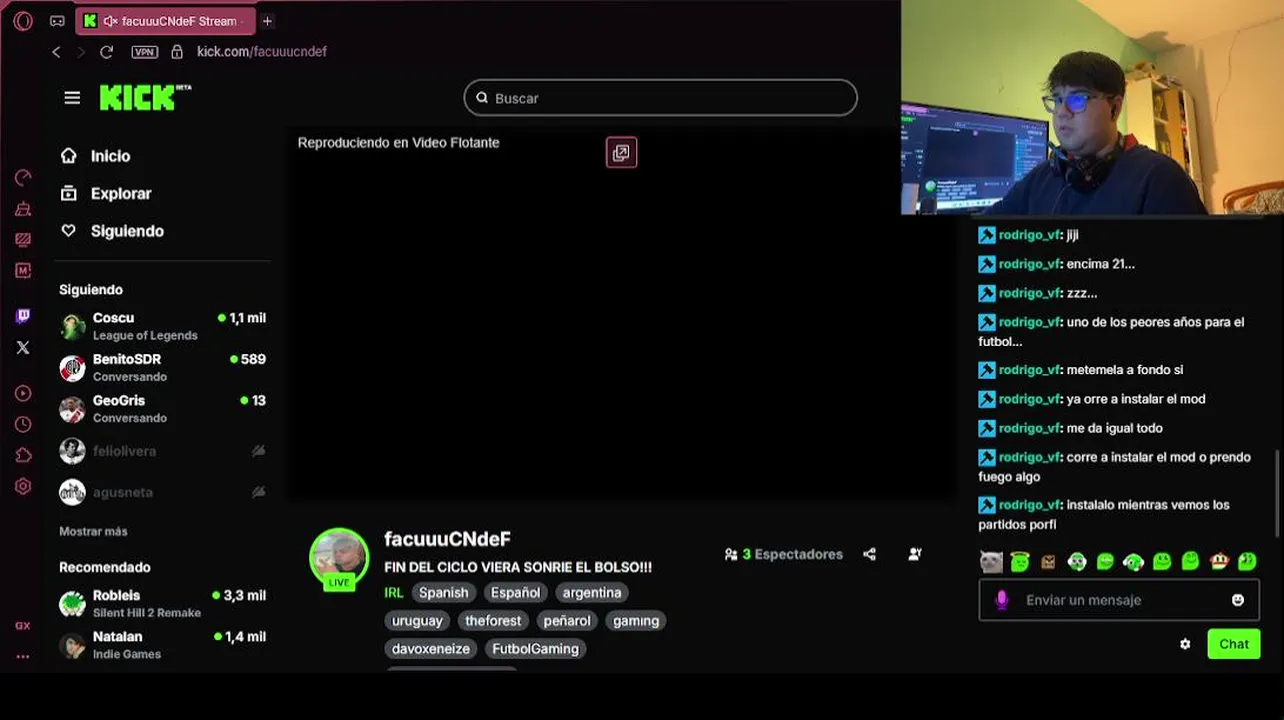This screenshot has height=720, width=1284.
Task: Open the striped panel icon in Opera sidebar
Action: point(23,240)
